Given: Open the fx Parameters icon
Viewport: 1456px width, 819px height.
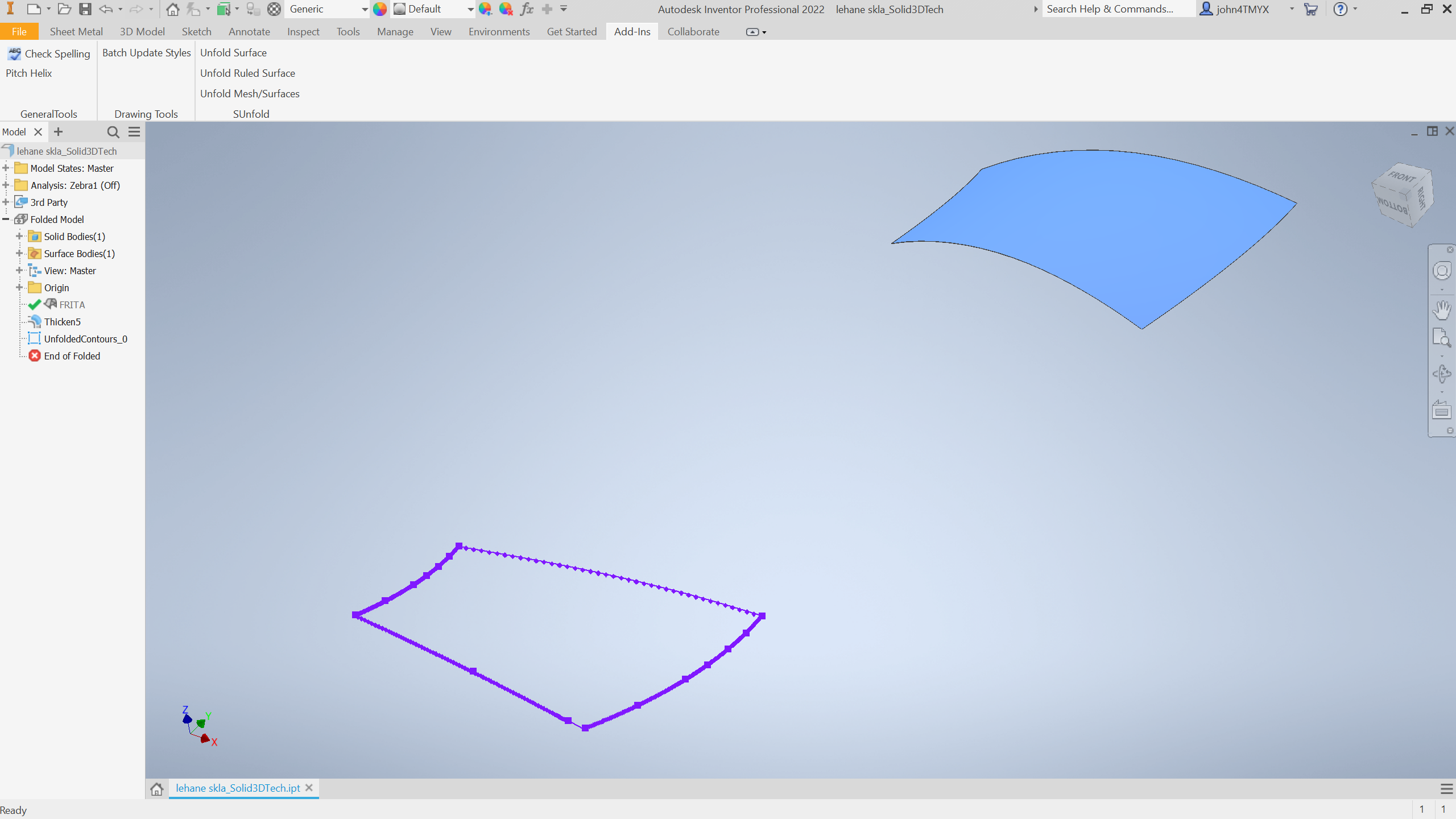Looking at the screenshot, I should click(527, 9).
